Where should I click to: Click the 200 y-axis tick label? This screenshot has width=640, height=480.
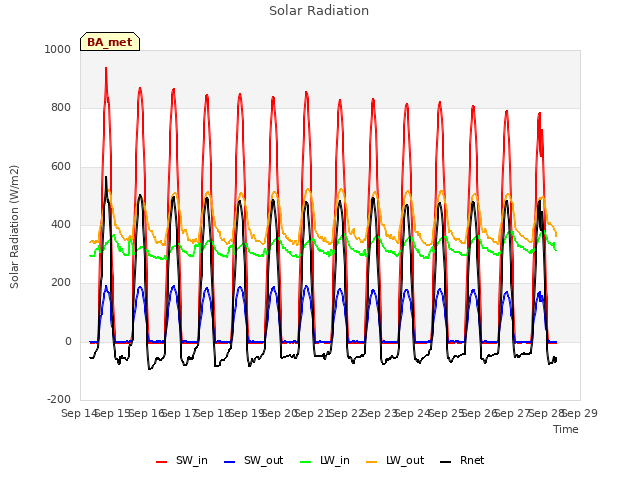coord(61,282)
